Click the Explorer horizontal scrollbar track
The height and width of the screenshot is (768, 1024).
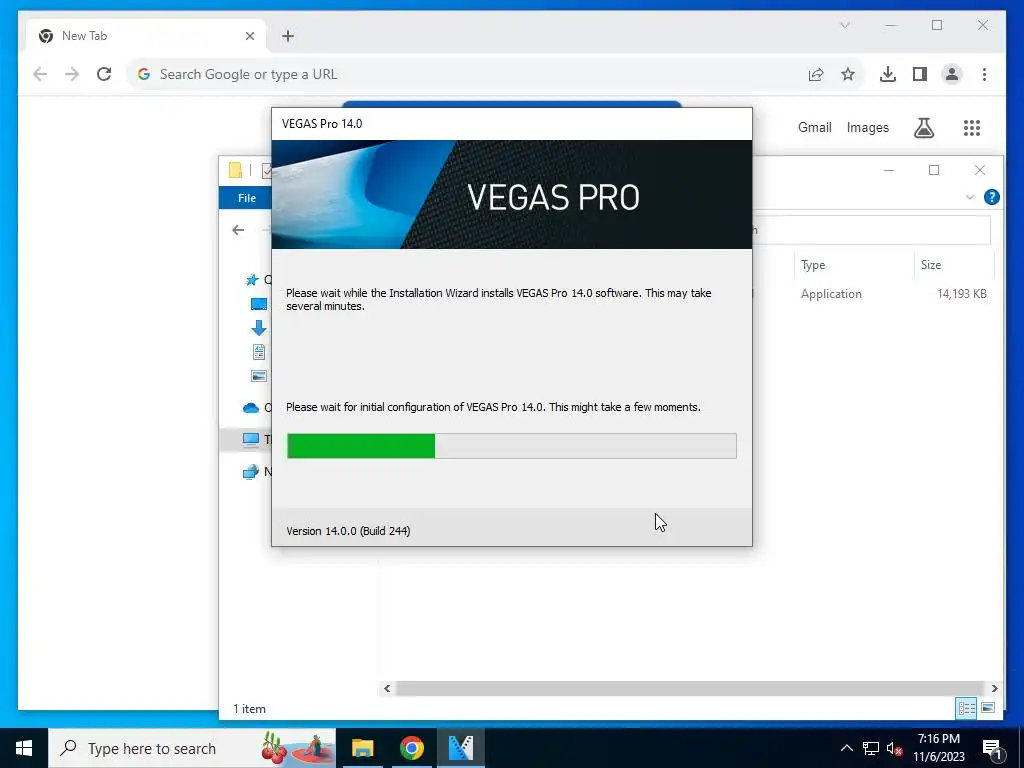[690, 688]
